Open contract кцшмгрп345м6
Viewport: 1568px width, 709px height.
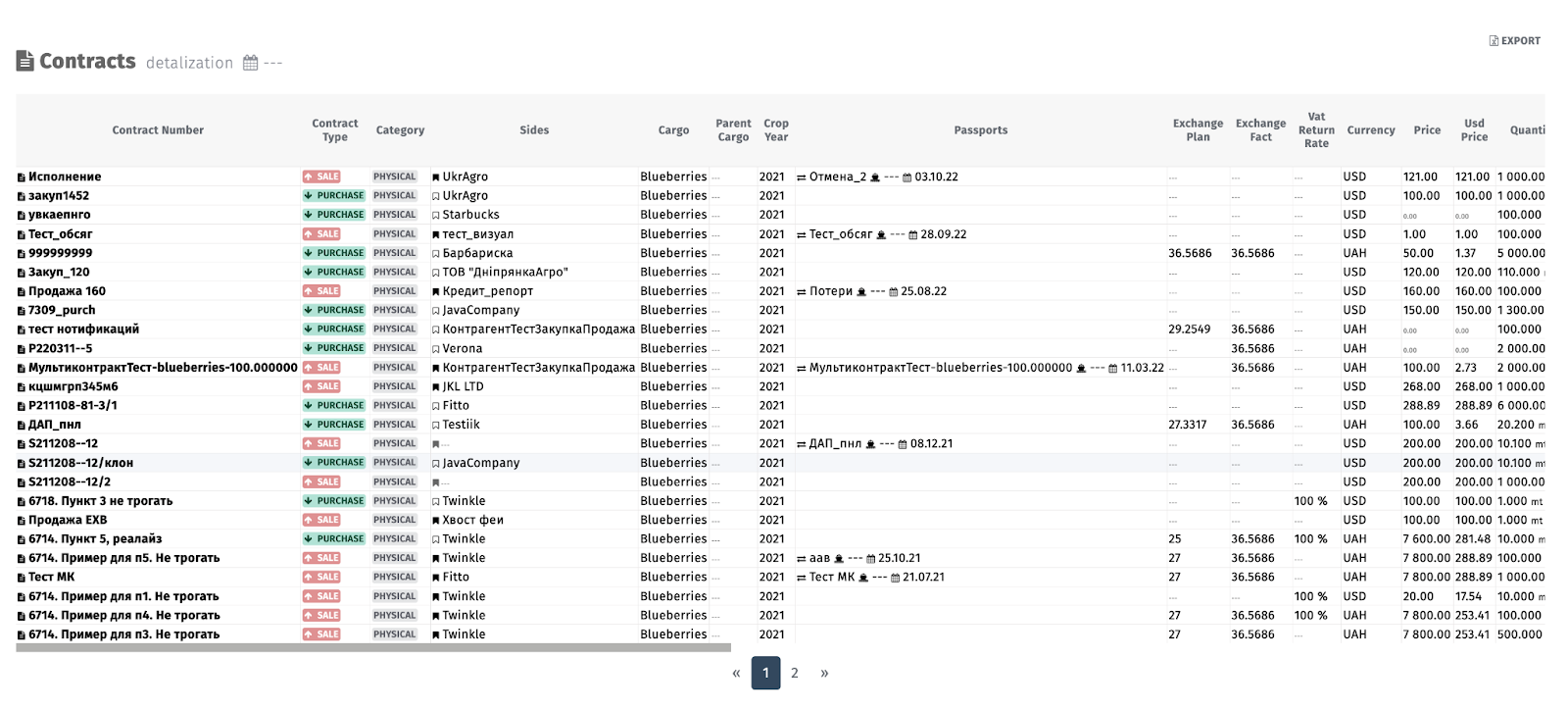coord(73,387)
